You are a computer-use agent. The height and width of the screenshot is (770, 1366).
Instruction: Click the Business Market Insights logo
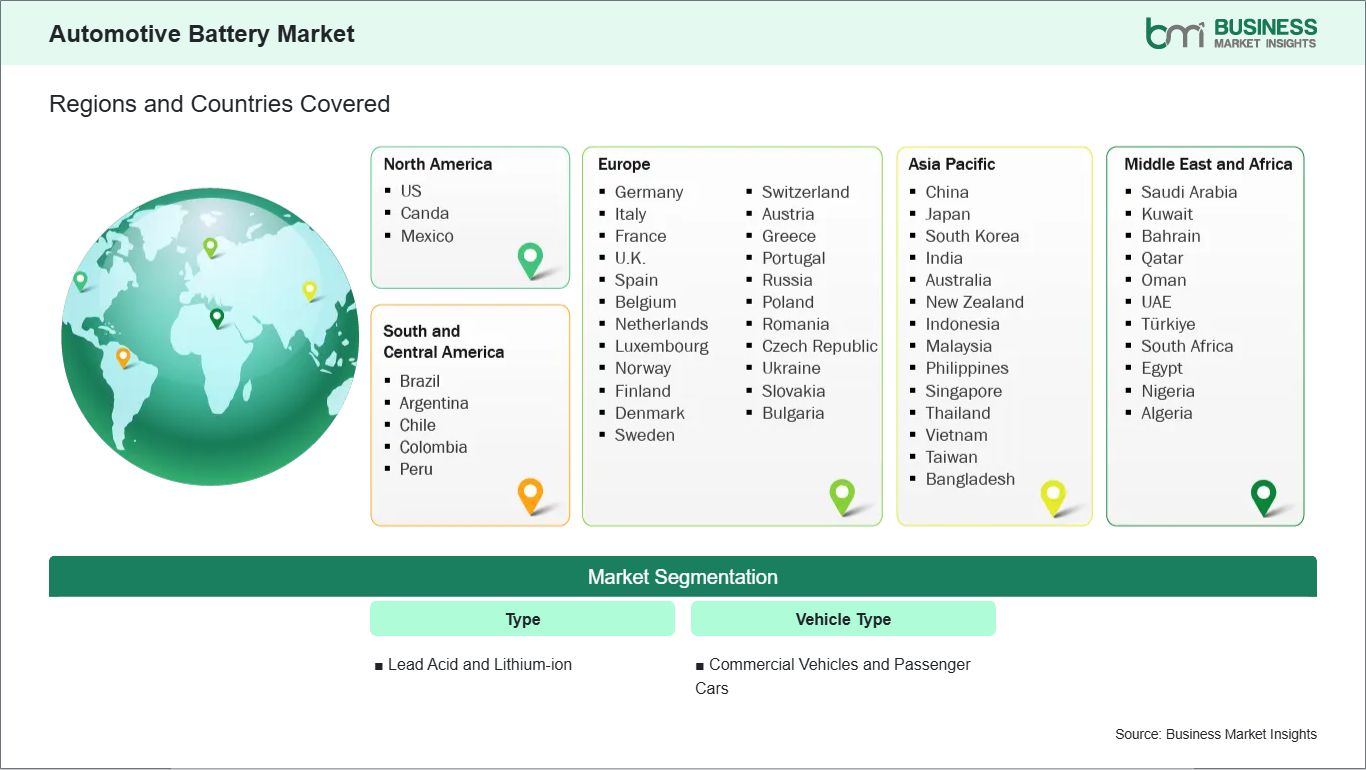point(1231,33)
